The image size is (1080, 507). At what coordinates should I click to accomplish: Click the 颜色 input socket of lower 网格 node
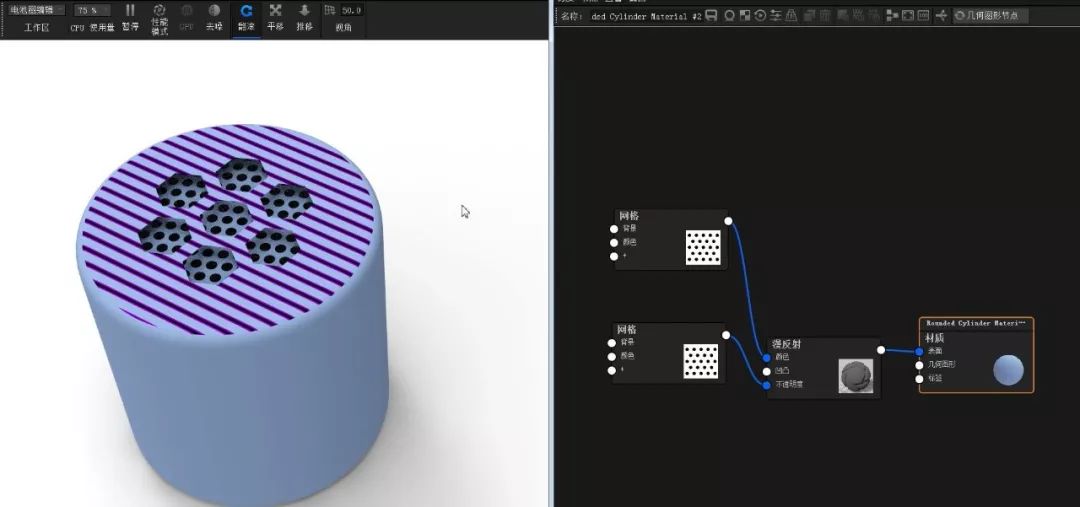coord(612,357)
